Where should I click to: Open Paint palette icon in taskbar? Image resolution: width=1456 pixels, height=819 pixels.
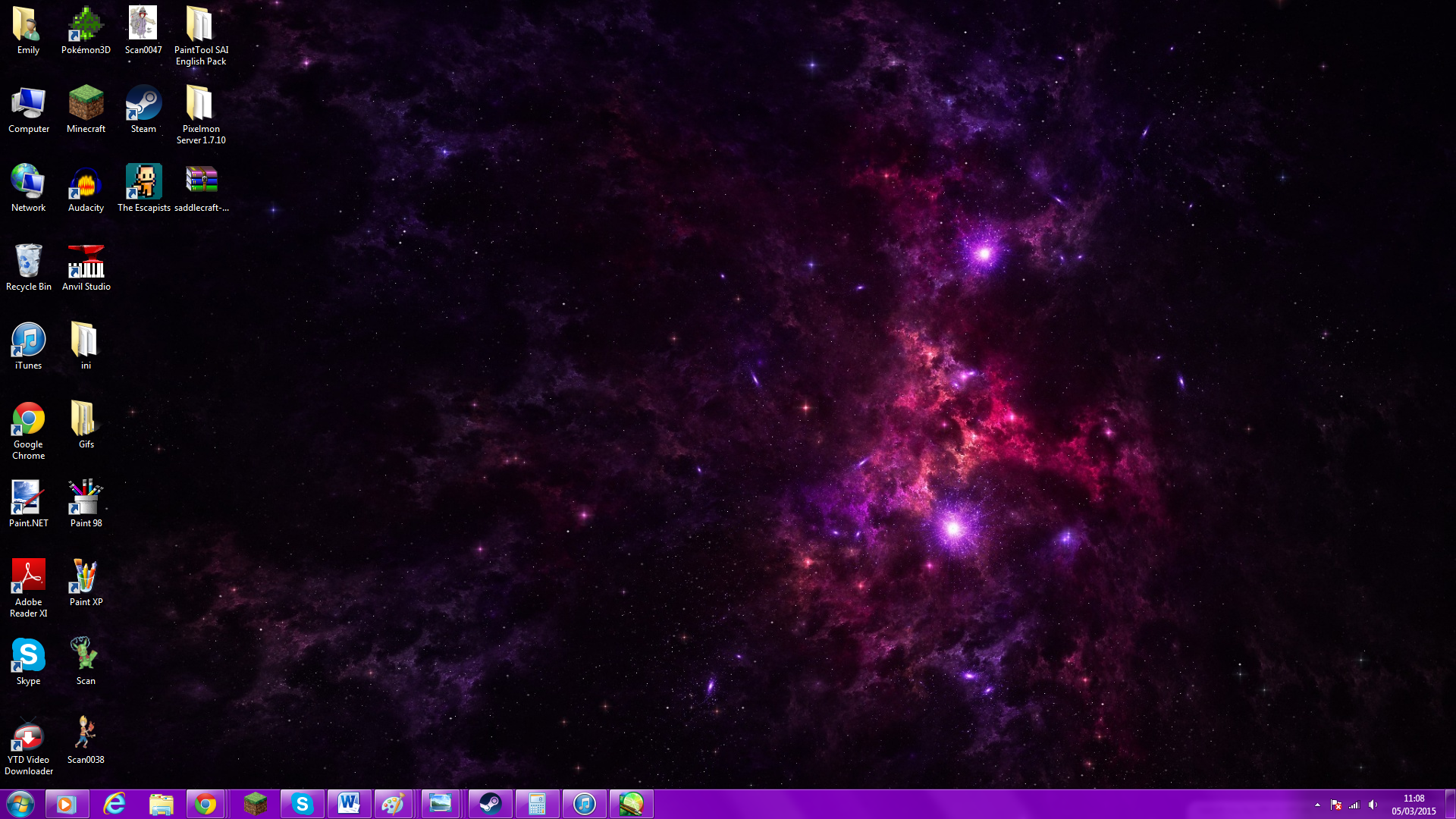393,804
